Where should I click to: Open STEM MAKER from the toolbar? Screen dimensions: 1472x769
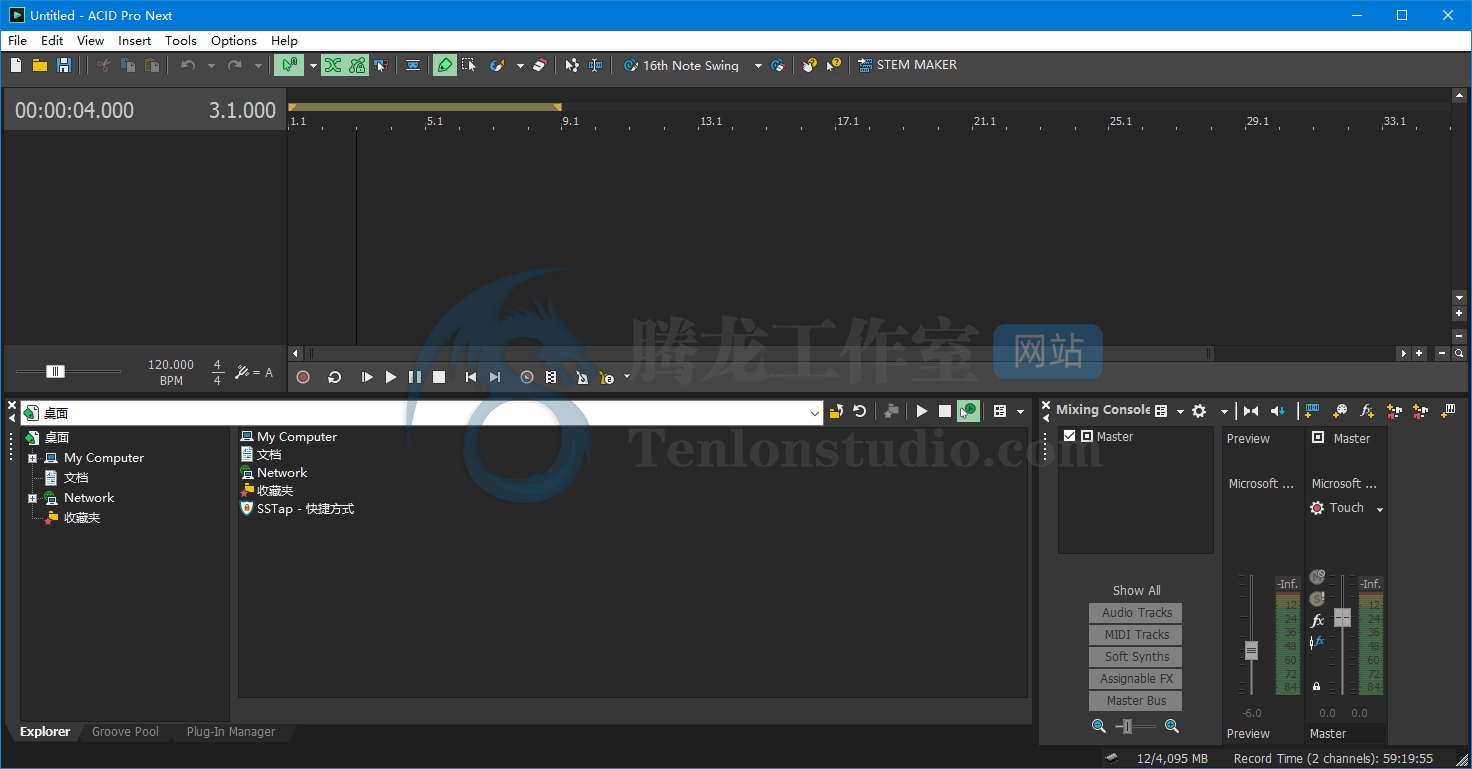click(x=907, y=65)
